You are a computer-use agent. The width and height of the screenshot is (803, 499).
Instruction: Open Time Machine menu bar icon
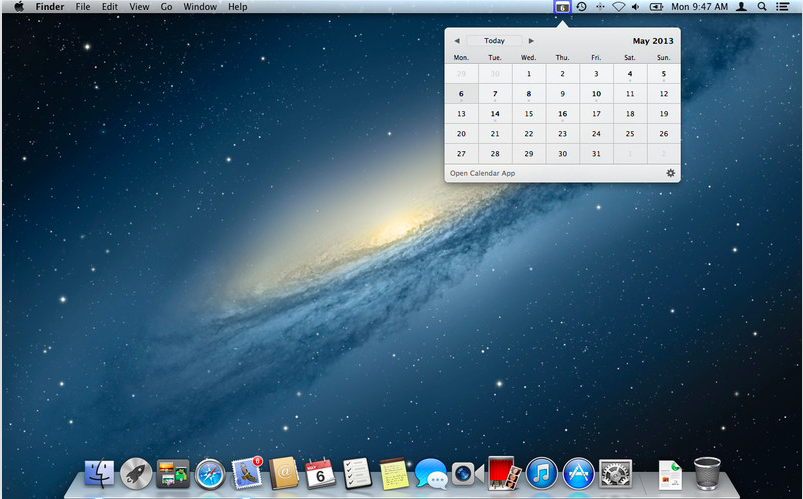pos(581,7)
